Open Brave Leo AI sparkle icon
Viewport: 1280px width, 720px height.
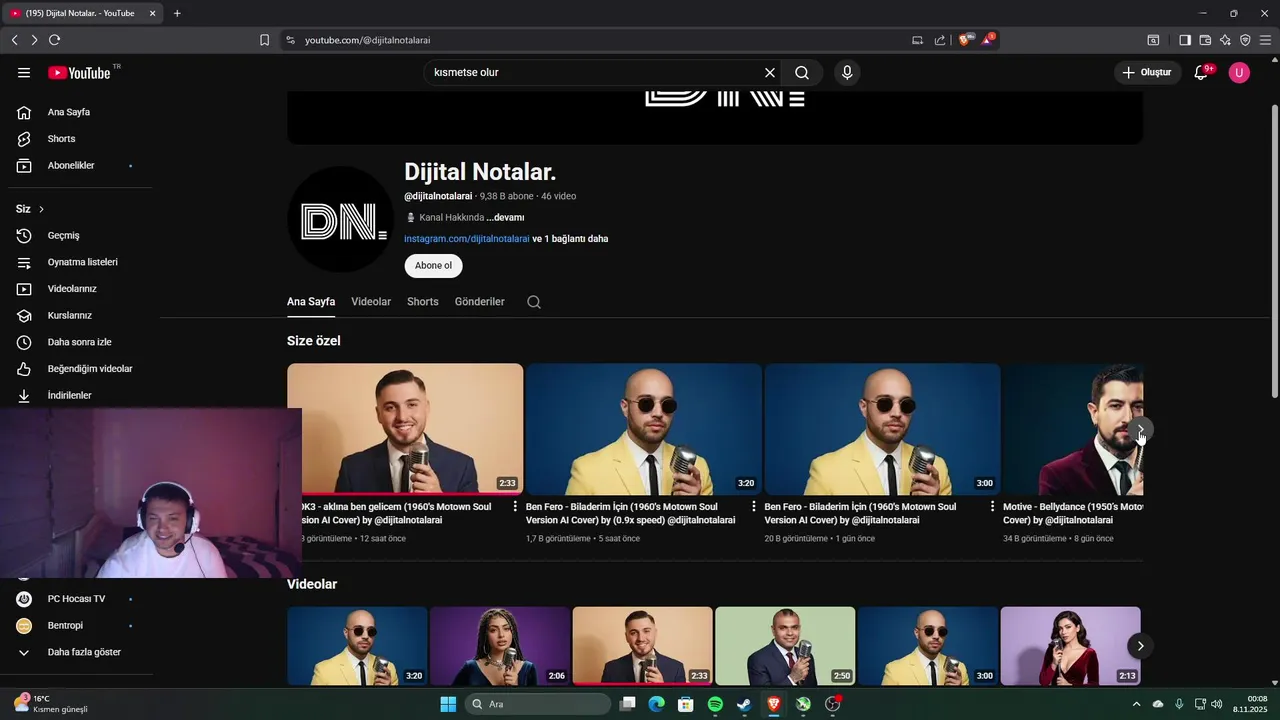click(1225, 40)
